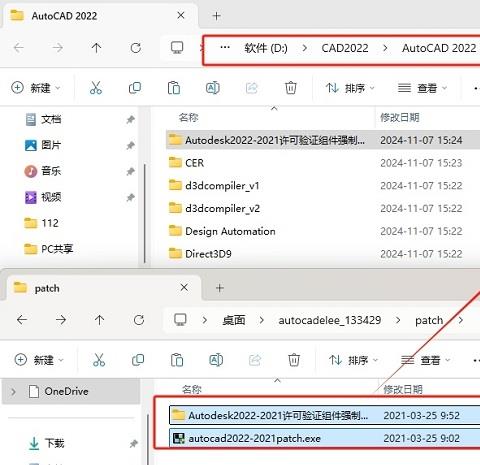Viewport: 480px width, 465px height.
Task: Unpin 文档 from quick access
Action: [130, 119]
